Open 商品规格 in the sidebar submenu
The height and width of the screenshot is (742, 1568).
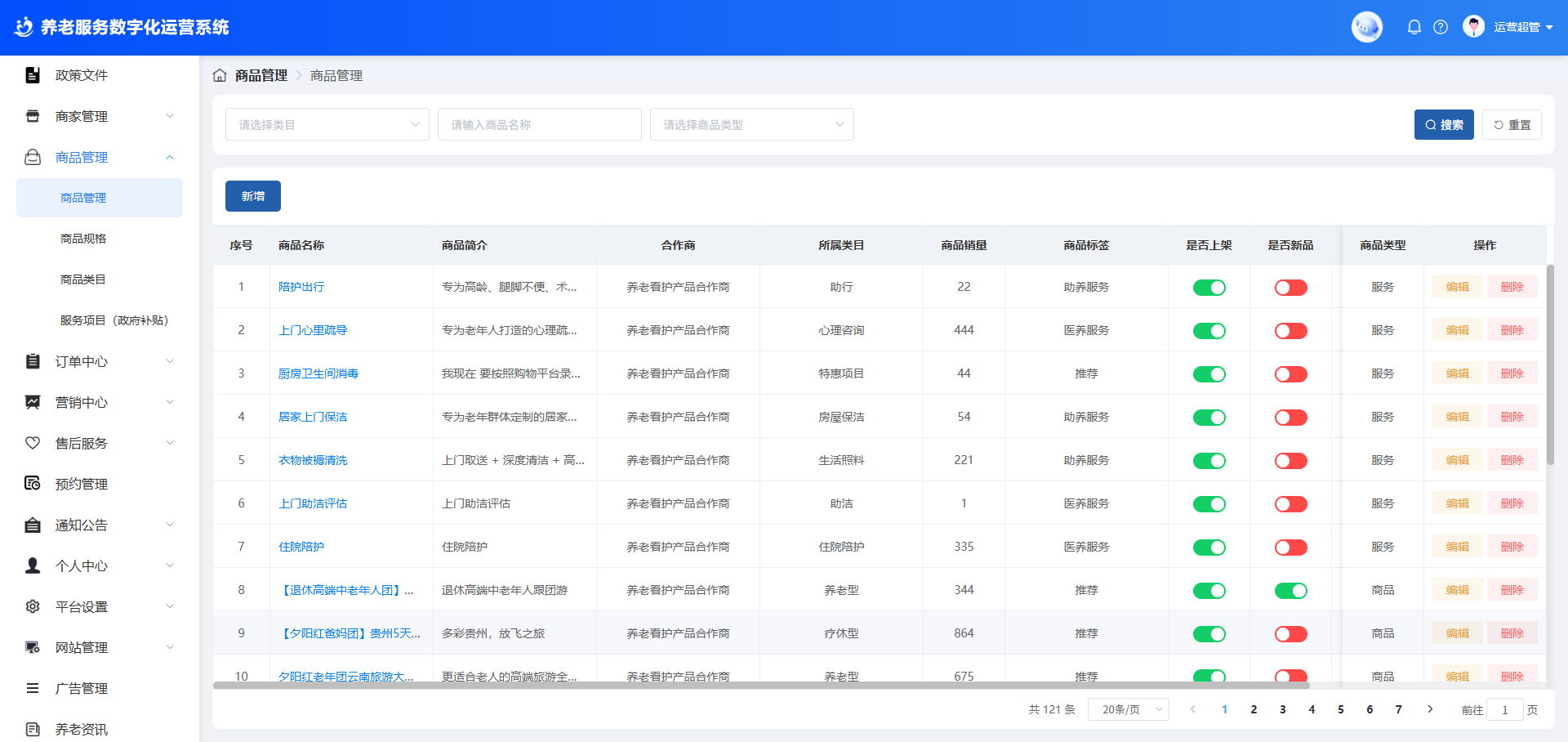tap(83, 239)
